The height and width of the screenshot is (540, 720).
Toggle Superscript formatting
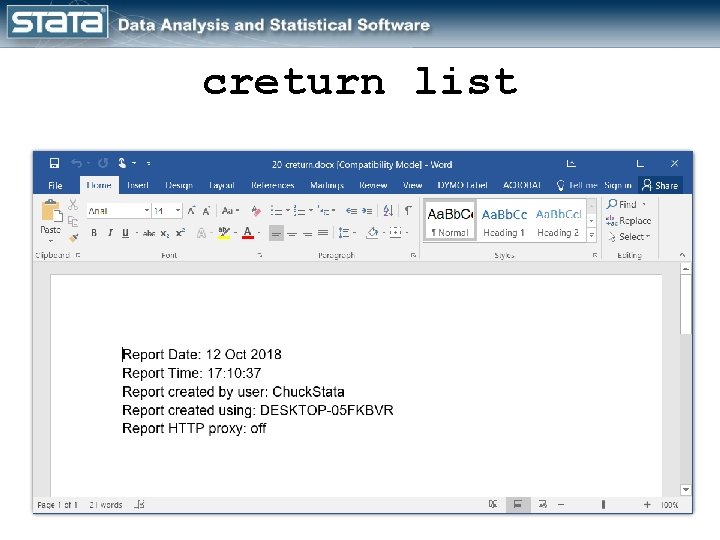pyautogui.click(x=180, y=233)
